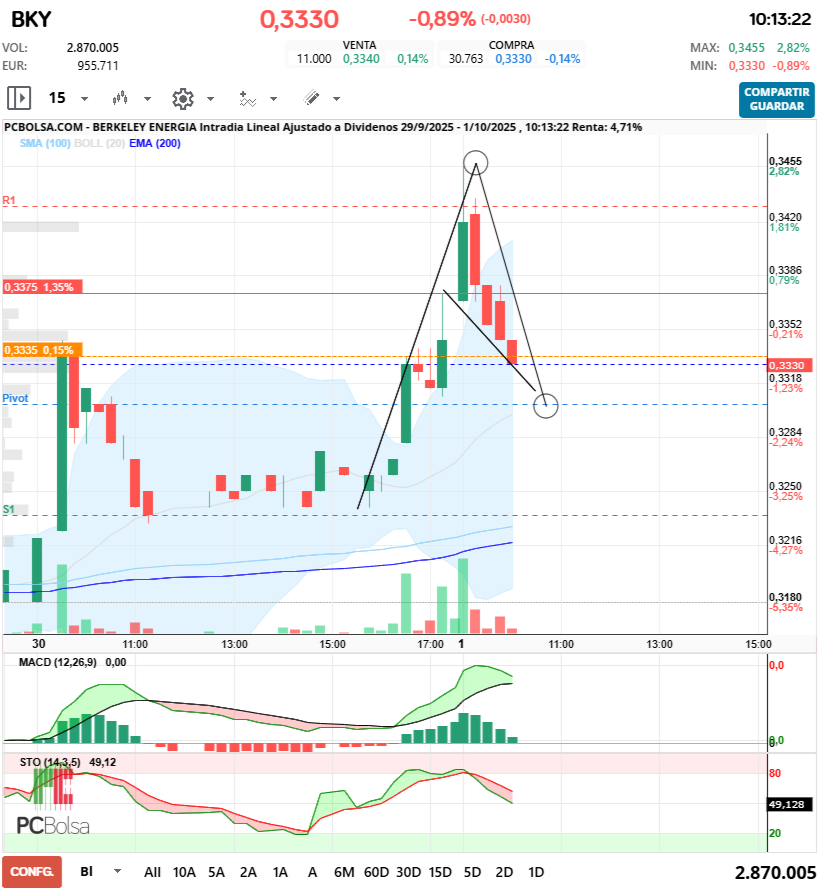Click the lower circle marker near Pivot line
This screenshot has width=830, height=893.
(x=546, y=405)
